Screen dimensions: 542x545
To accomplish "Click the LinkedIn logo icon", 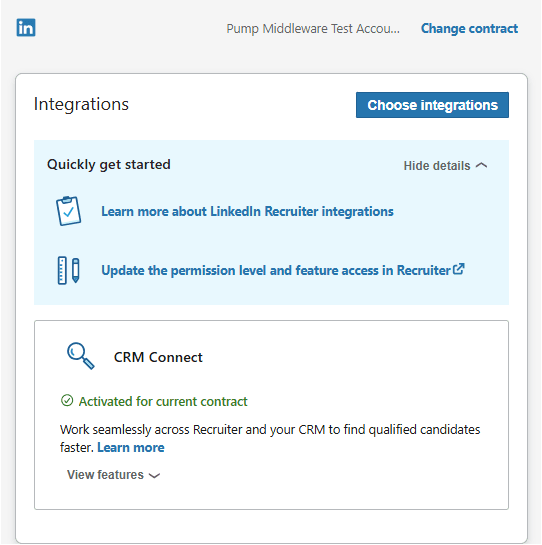I will click(x=26, y=27).
